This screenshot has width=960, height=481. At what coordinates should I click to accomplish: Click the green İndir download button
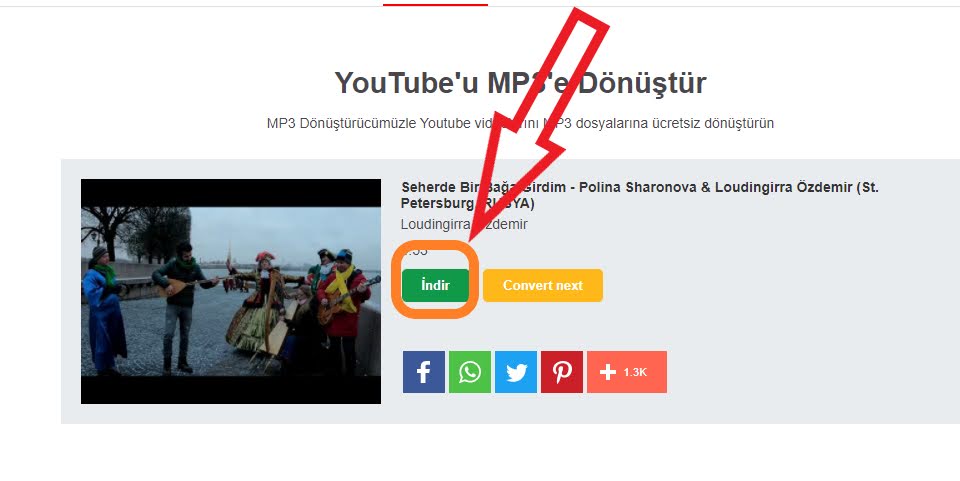pyautogui.click(x=435, y=285)
